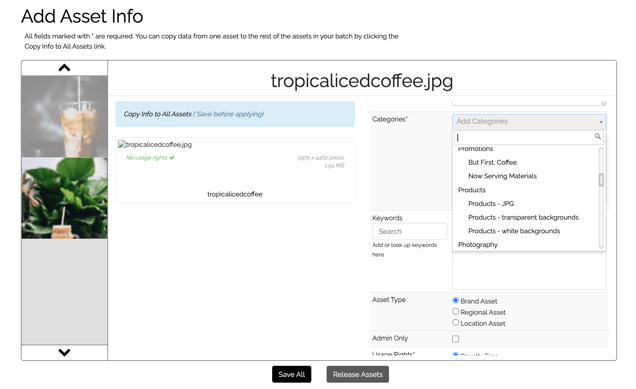The image size is (636, 389).
Task: Select Brand Asset radio button
Action: tap(456, 301)
